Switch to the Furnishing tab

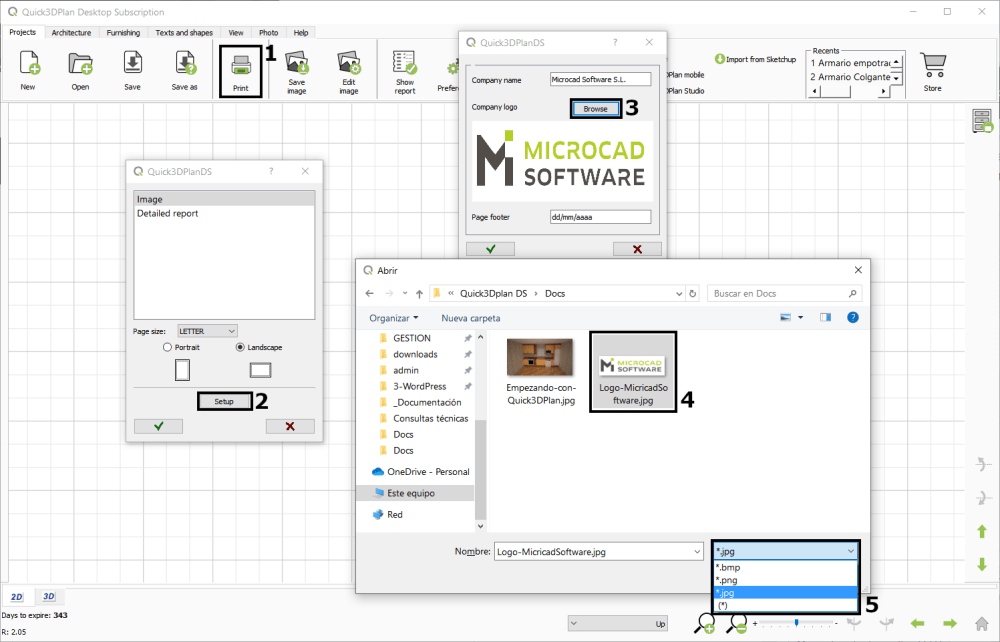click(124, 32)
